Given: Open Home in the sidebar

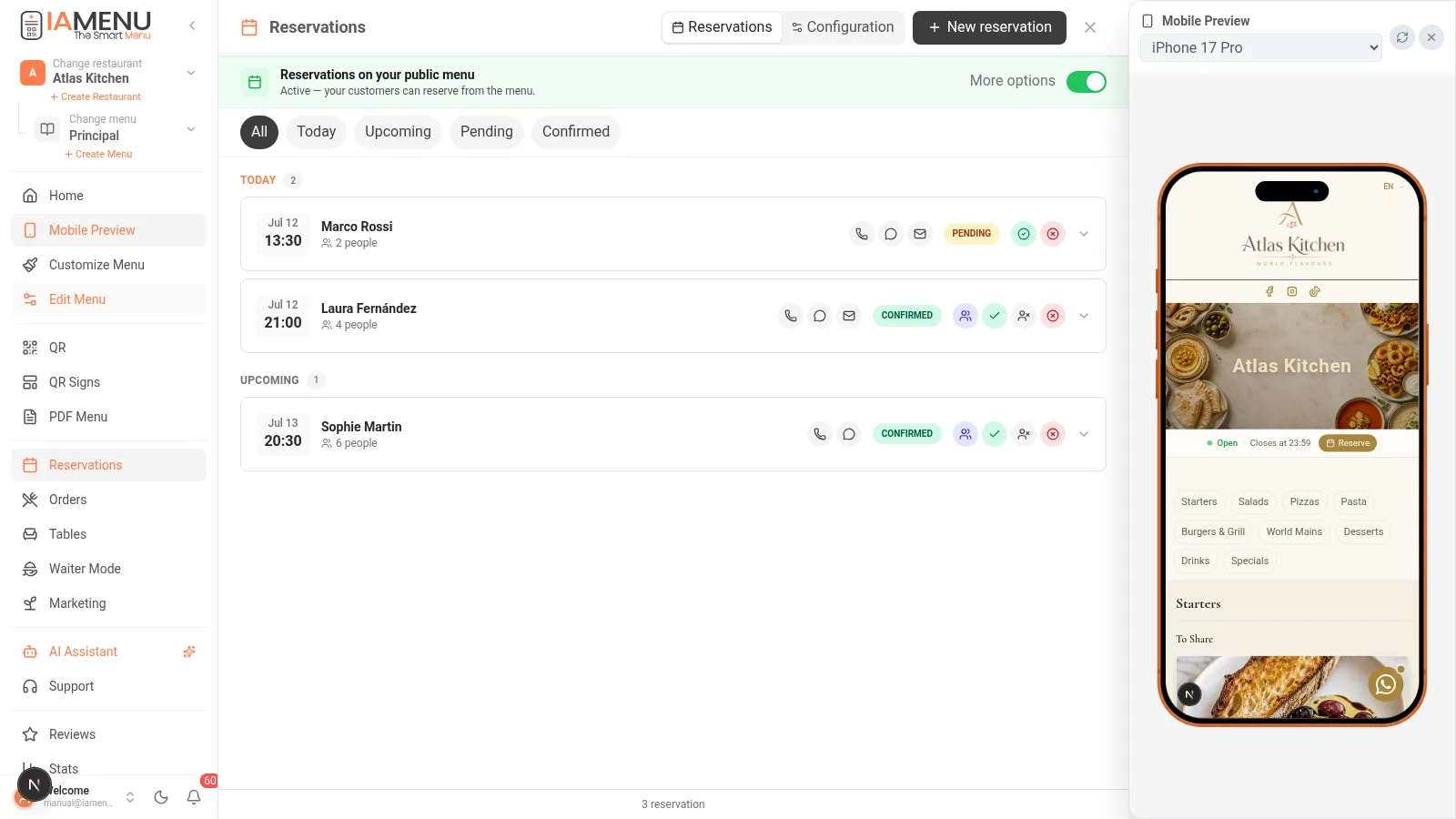Looking at the screenshot, I should (109, 196).
